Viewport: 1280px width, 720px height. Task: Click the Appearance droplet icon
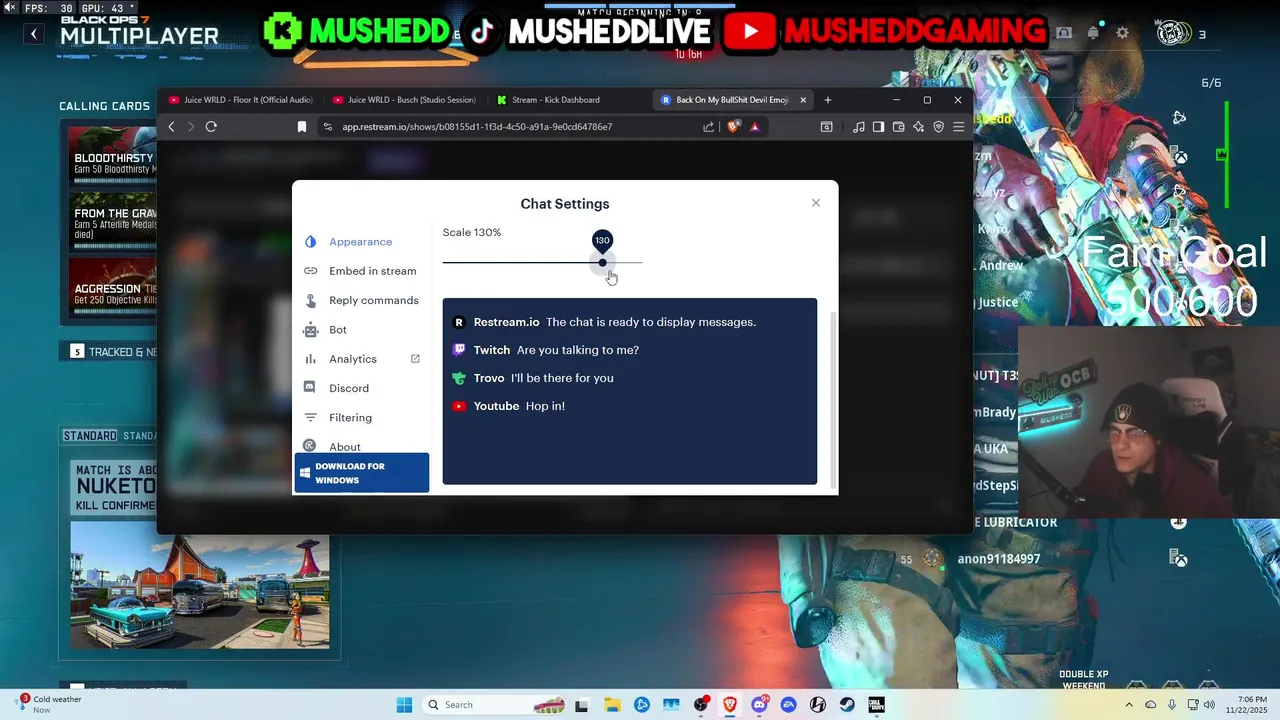[310, 242]
